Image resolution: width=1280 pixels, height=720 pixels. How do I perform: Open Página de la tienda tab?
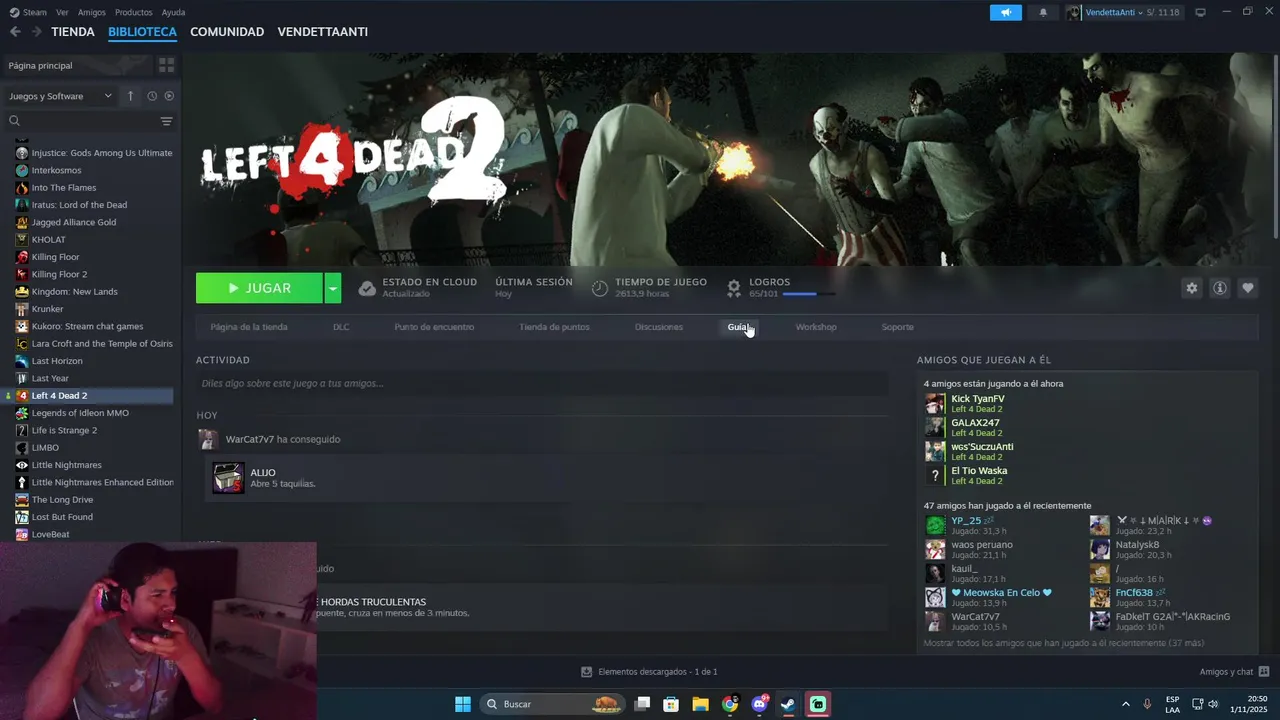(249, 327)
